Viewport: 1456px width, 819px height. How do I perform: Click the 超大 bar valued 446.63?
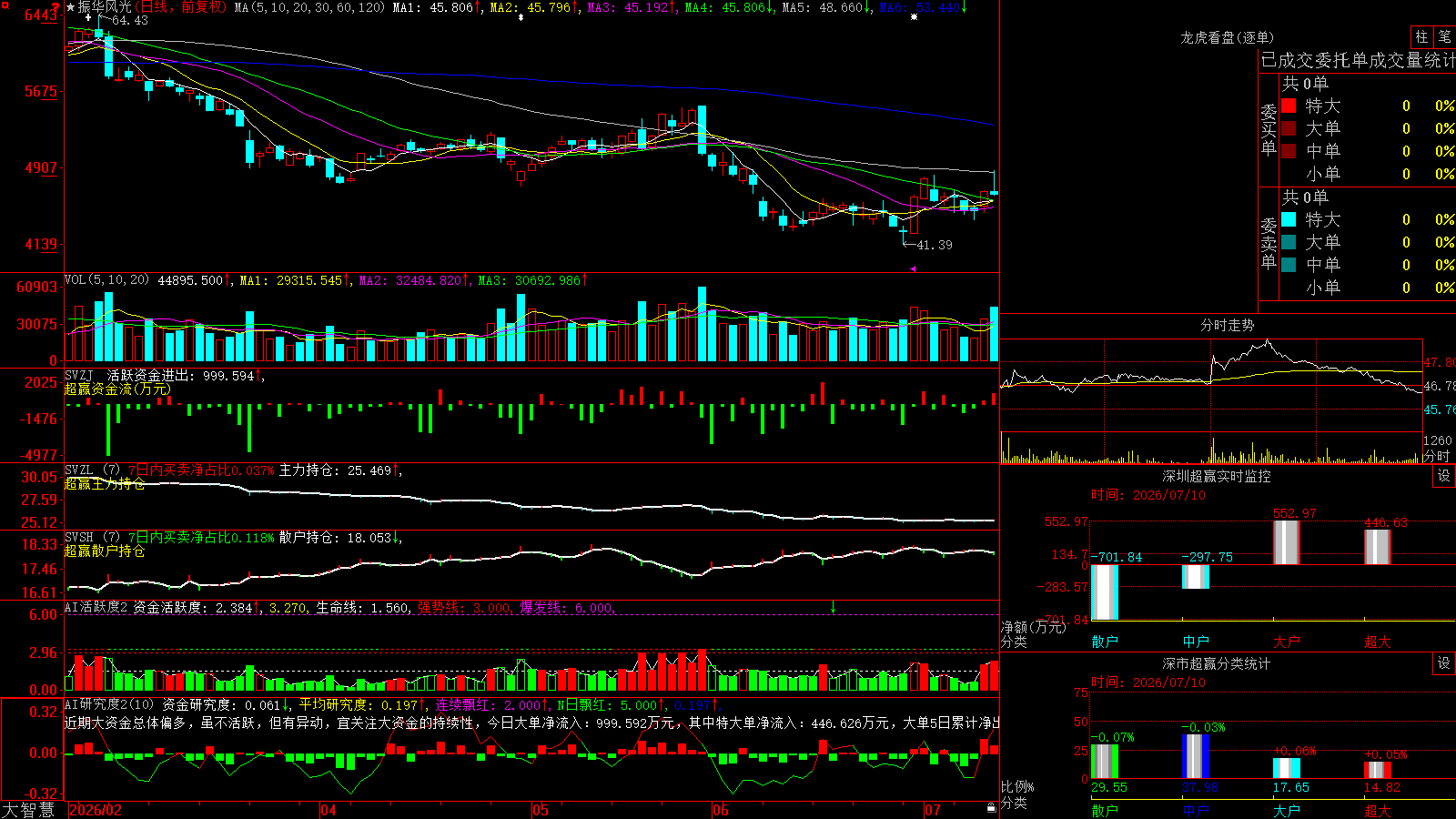[1378, 547]
